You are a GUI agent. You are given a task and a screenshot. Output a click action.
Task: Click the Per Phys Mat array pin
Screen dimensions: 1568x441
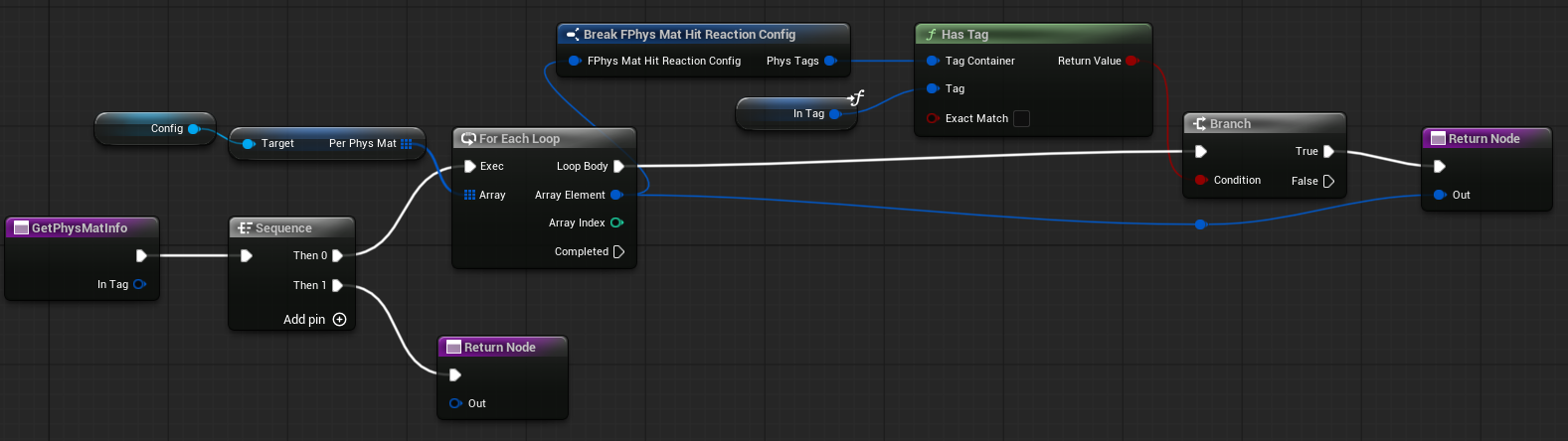coord(407,143)
